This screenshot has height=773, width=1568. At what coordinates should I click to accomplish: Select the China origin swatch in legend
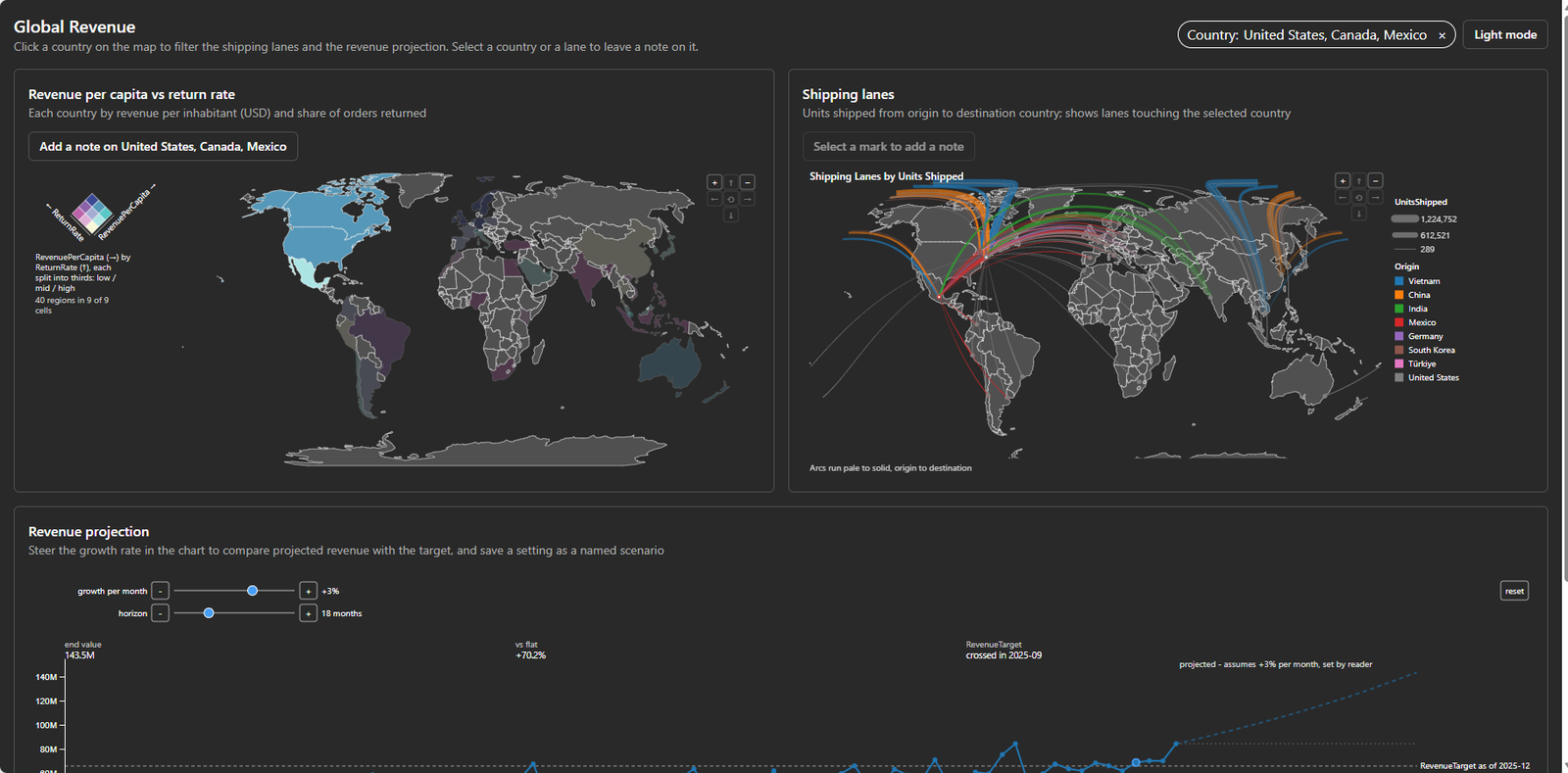click(x=1398, y=295)
